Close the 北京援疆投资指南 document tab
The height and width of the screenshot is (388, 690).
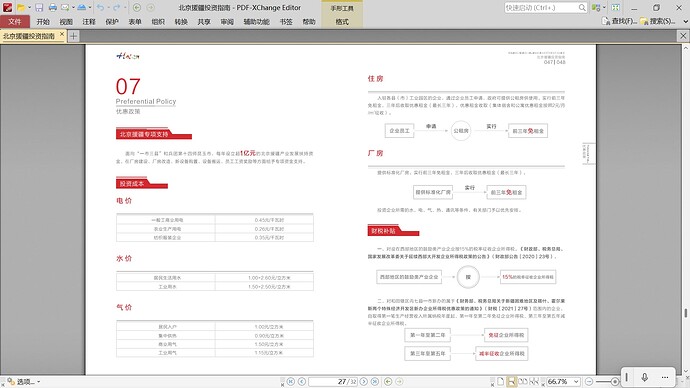click(62, 34)
